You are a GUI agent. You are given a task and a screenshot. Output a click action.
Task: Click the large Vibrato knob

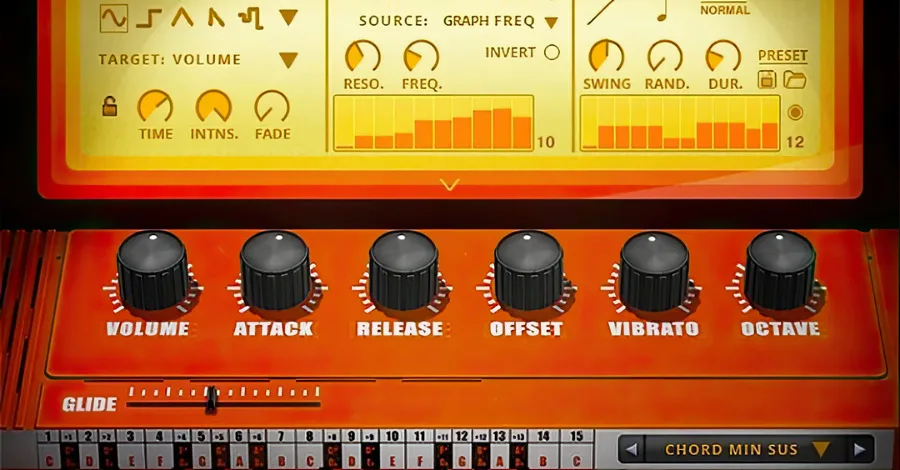[653, 271]
